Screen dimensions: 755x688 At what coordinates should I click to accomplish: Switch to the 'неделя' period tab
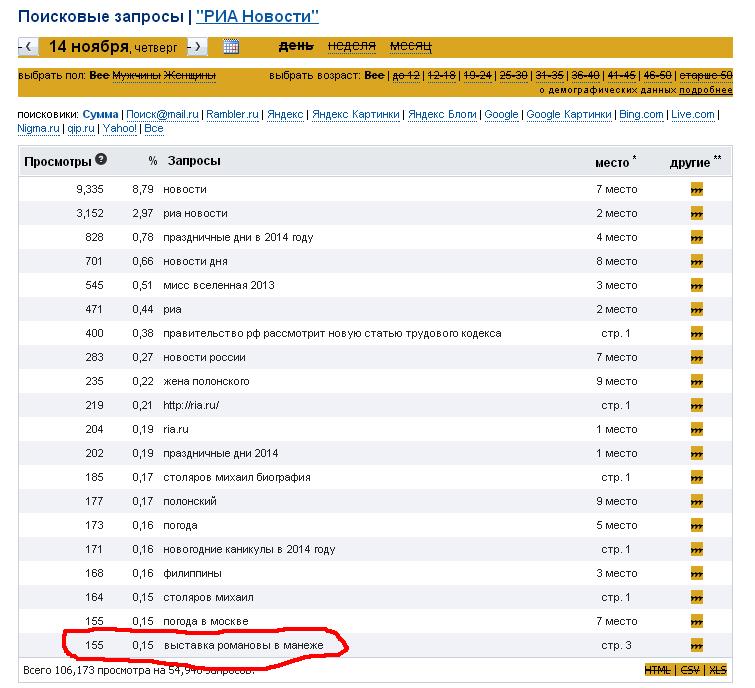(x=351, y=46)
